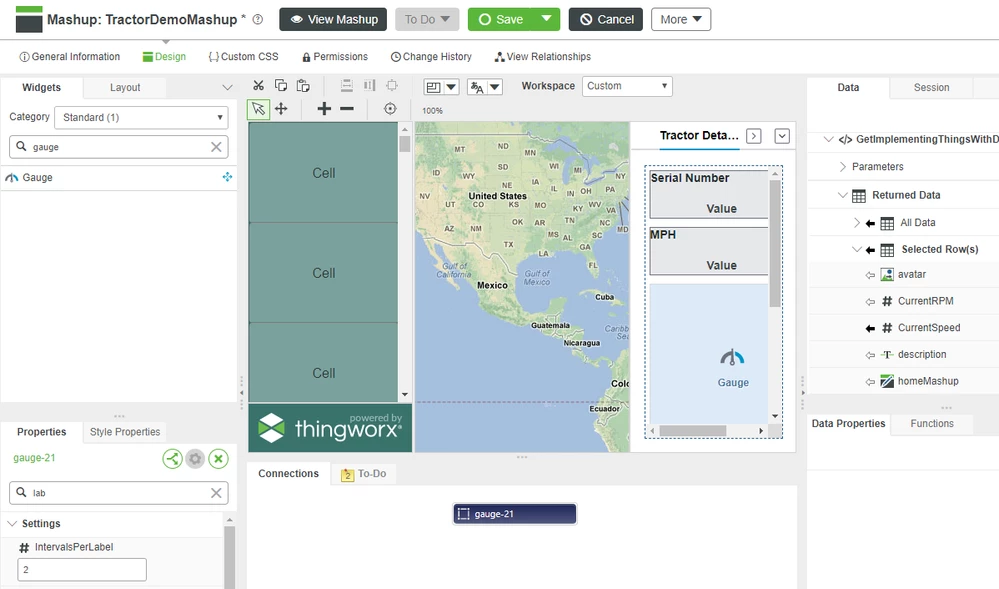Collapse the Settings section
The width and height of the screenshot is (999, 589).
tap(11, 523)
